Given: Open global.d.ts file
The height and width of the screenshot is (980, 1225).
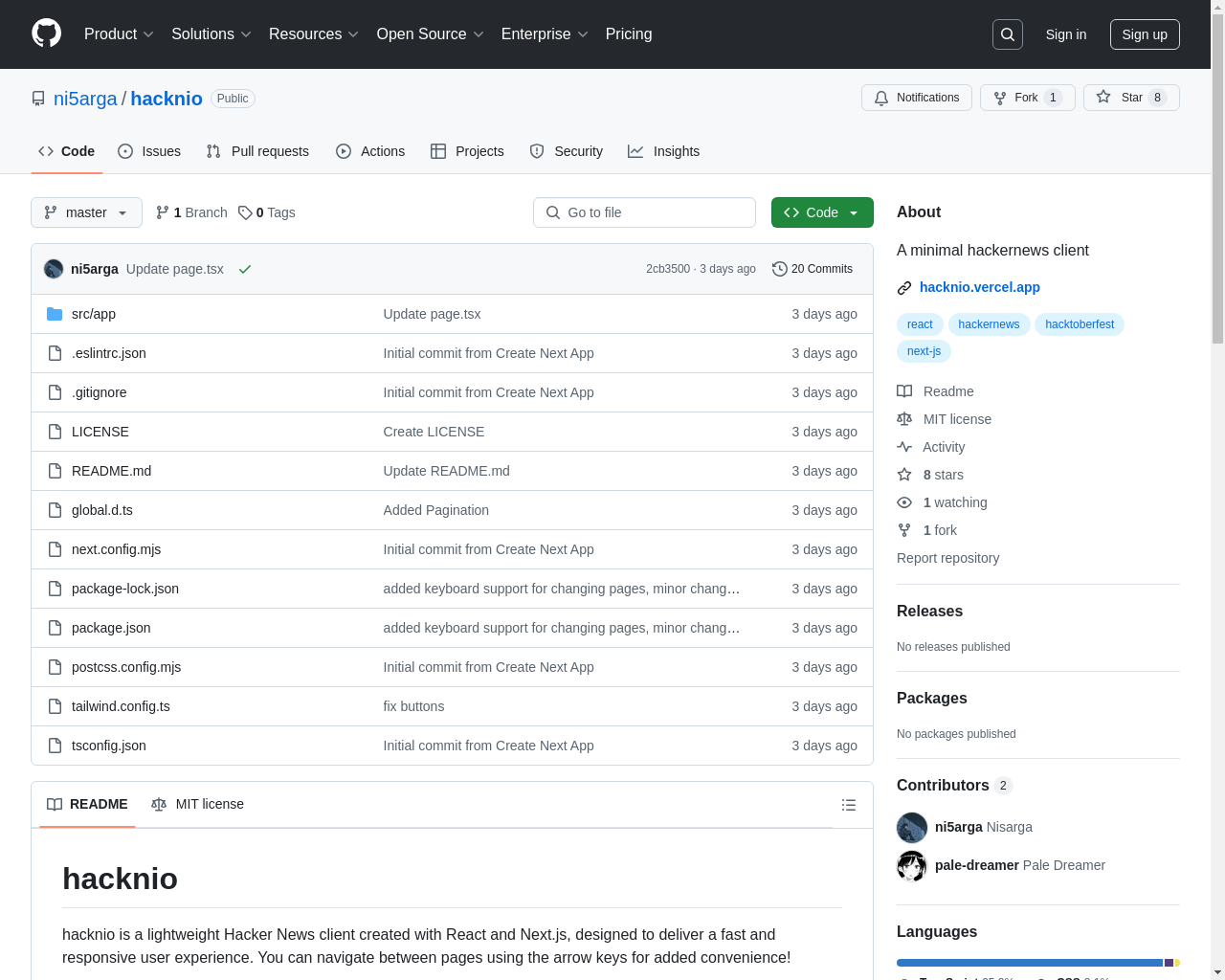Looking at the screenshot, I should (102, 510).
